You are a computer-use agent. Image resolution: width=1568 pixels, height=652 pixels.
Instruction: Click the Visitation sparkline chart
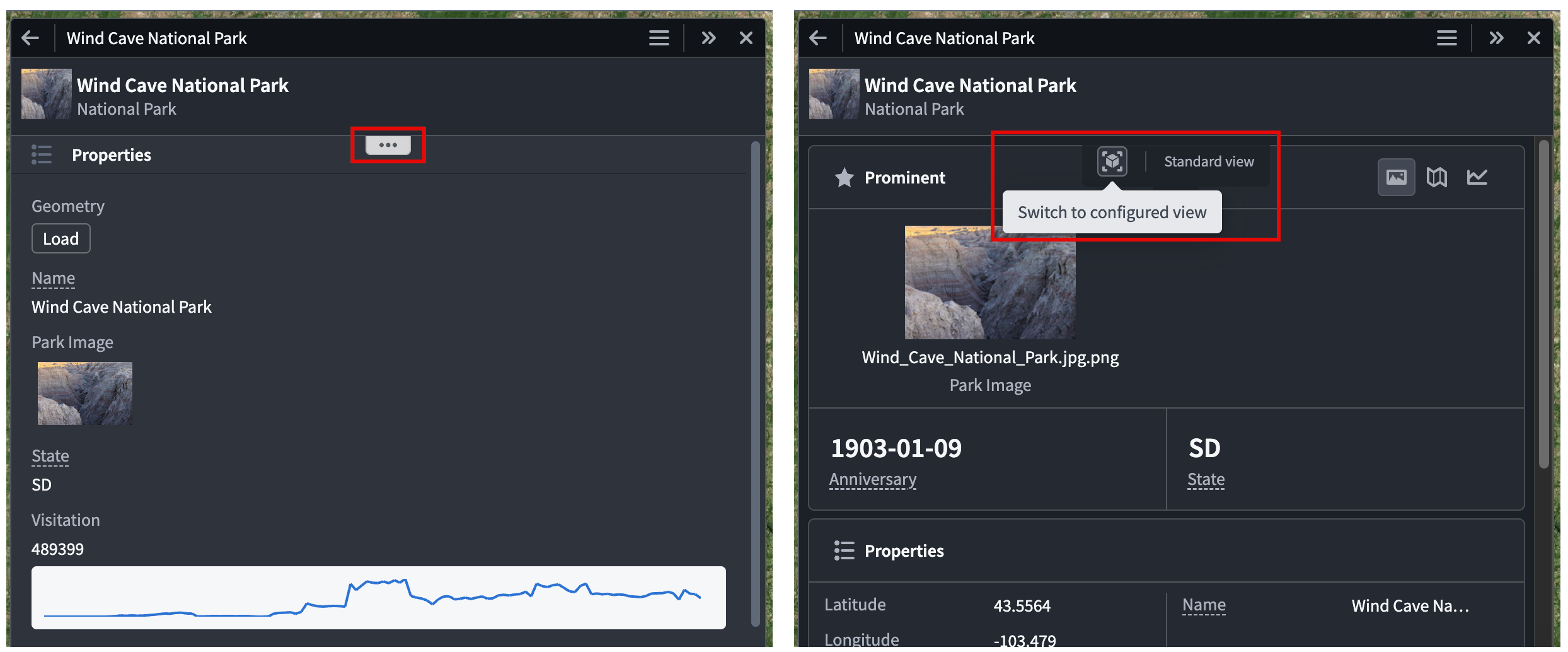pyautogui.click(x=379, y=597)
